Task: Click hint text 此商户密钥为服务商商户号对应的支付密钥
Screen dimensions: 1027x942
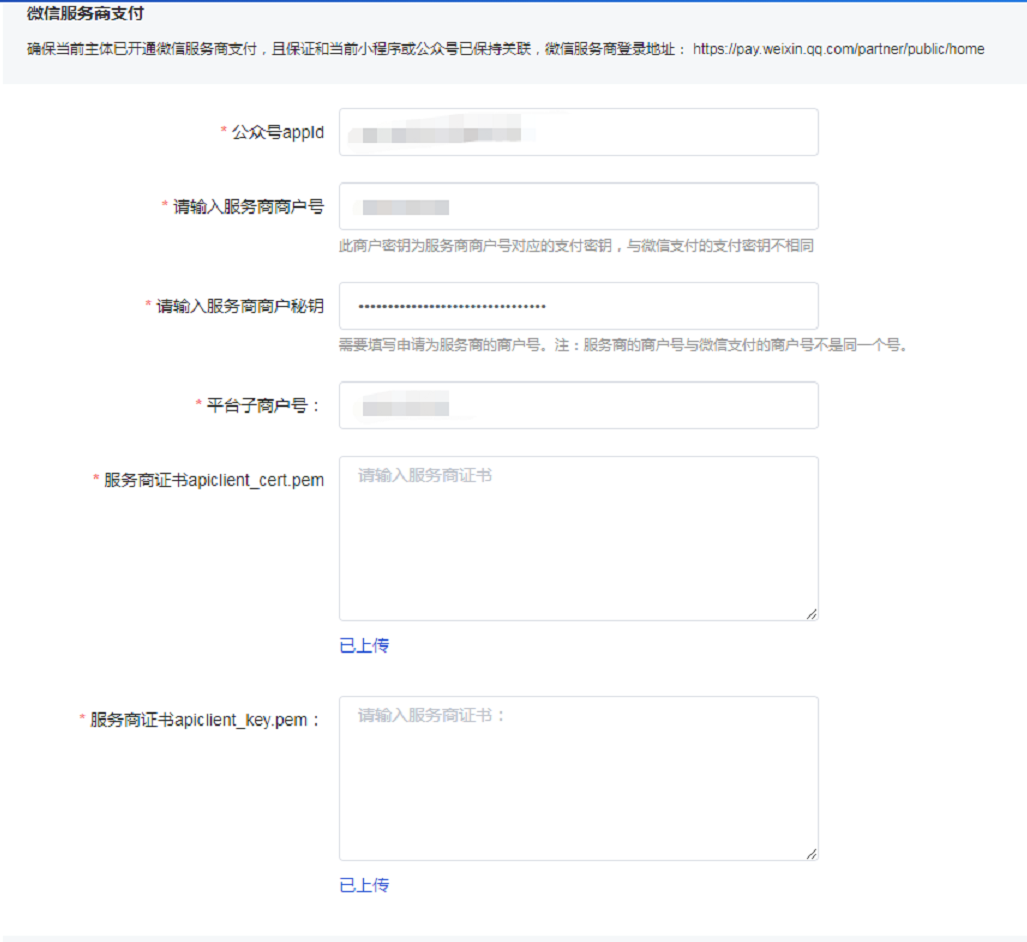Action: click(476, 246)
